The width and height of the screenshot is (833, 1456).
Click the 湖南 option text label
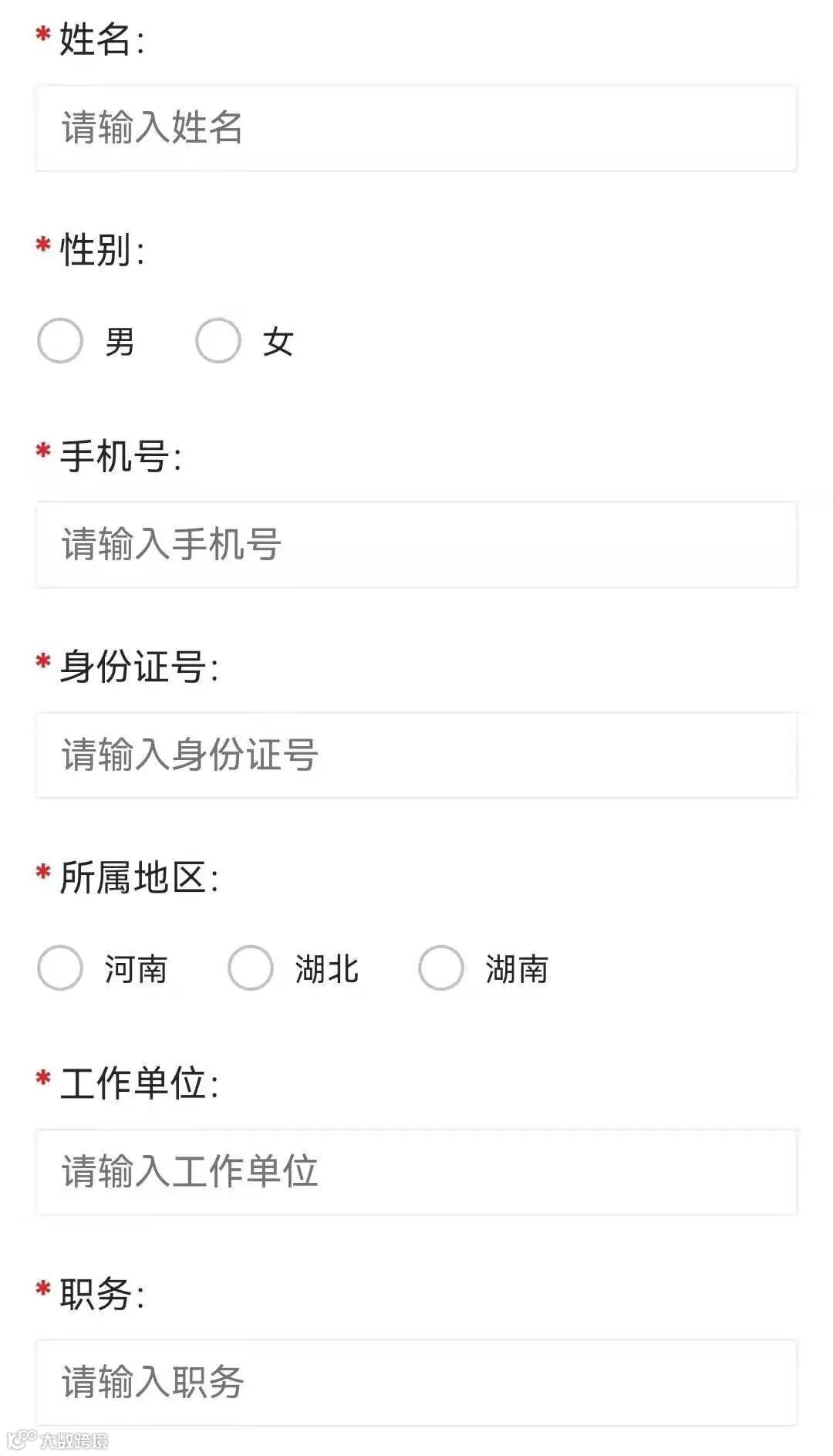[x=517, y=969]
